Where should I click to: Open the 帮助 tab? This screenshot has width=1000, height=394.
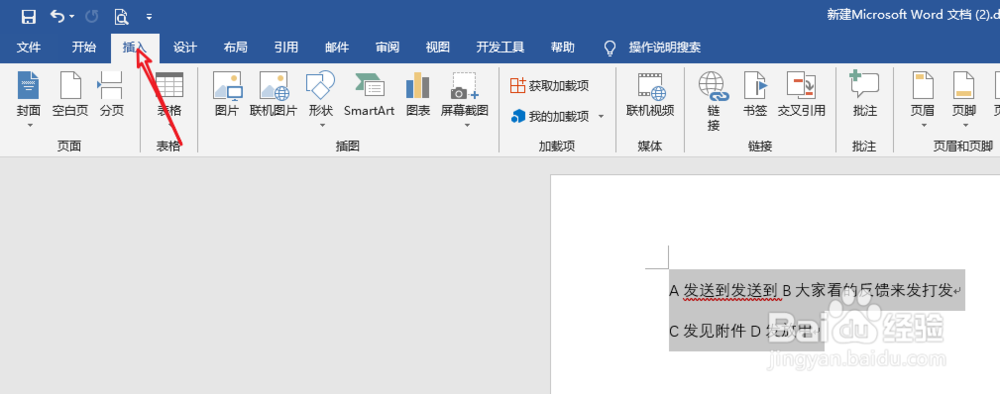pyautogui.click(x=562, y=47)
